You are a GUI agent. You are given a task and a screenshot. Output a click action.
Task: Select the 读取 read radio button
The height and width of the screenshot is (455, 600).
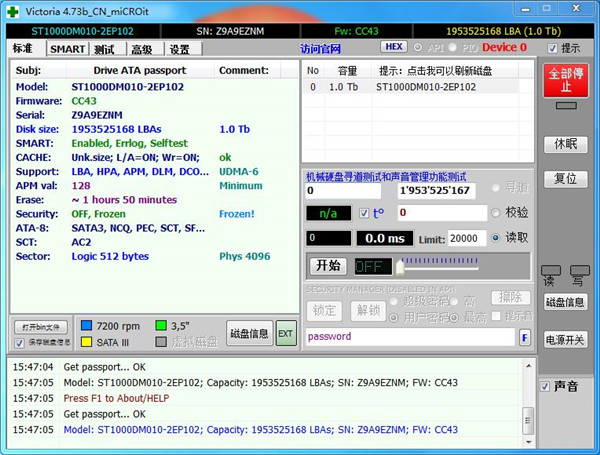[496, 237]
